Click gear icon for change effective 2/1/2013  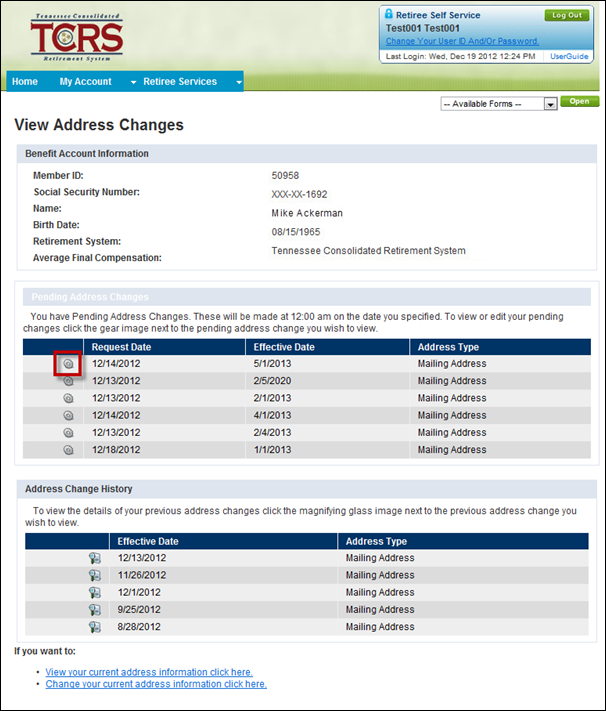68,398
